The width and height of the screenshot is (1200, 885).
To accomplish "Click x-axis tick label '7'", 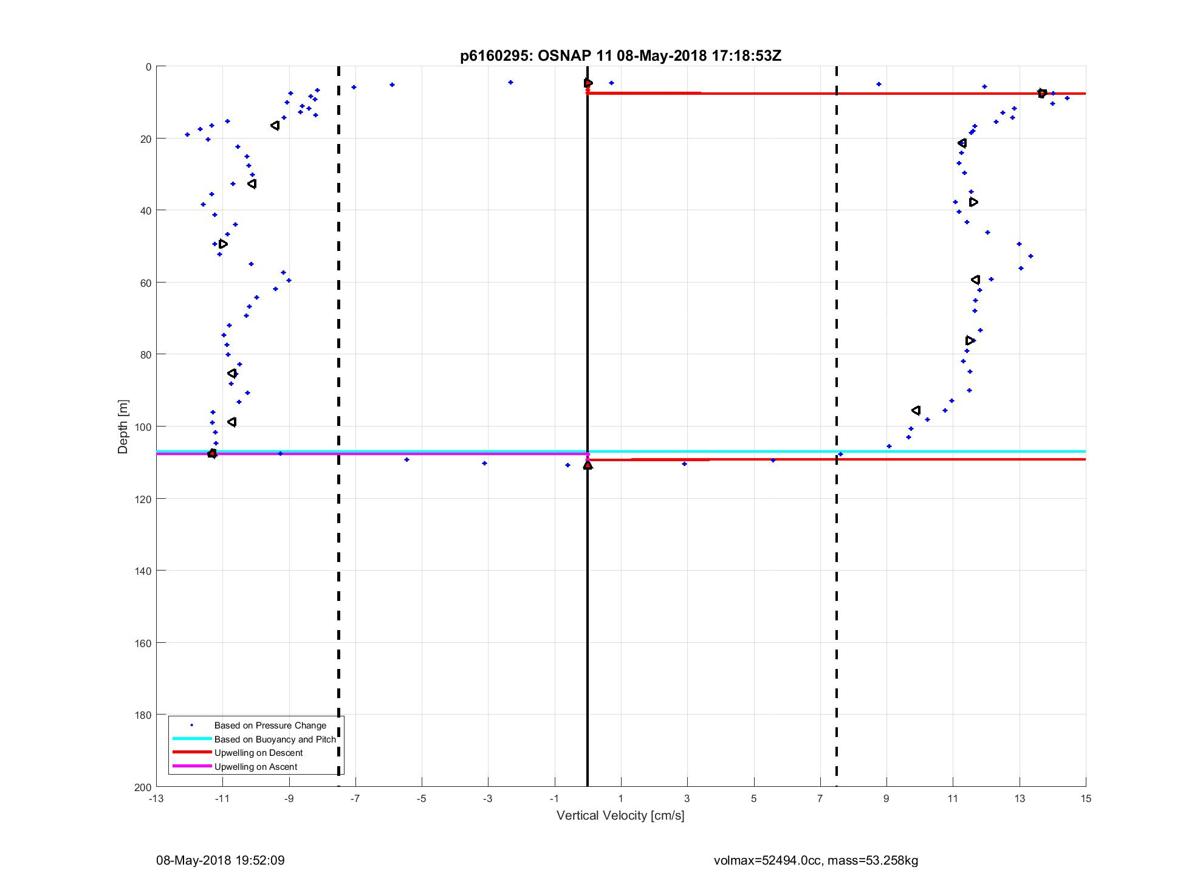I will click(x=820, y=799).
